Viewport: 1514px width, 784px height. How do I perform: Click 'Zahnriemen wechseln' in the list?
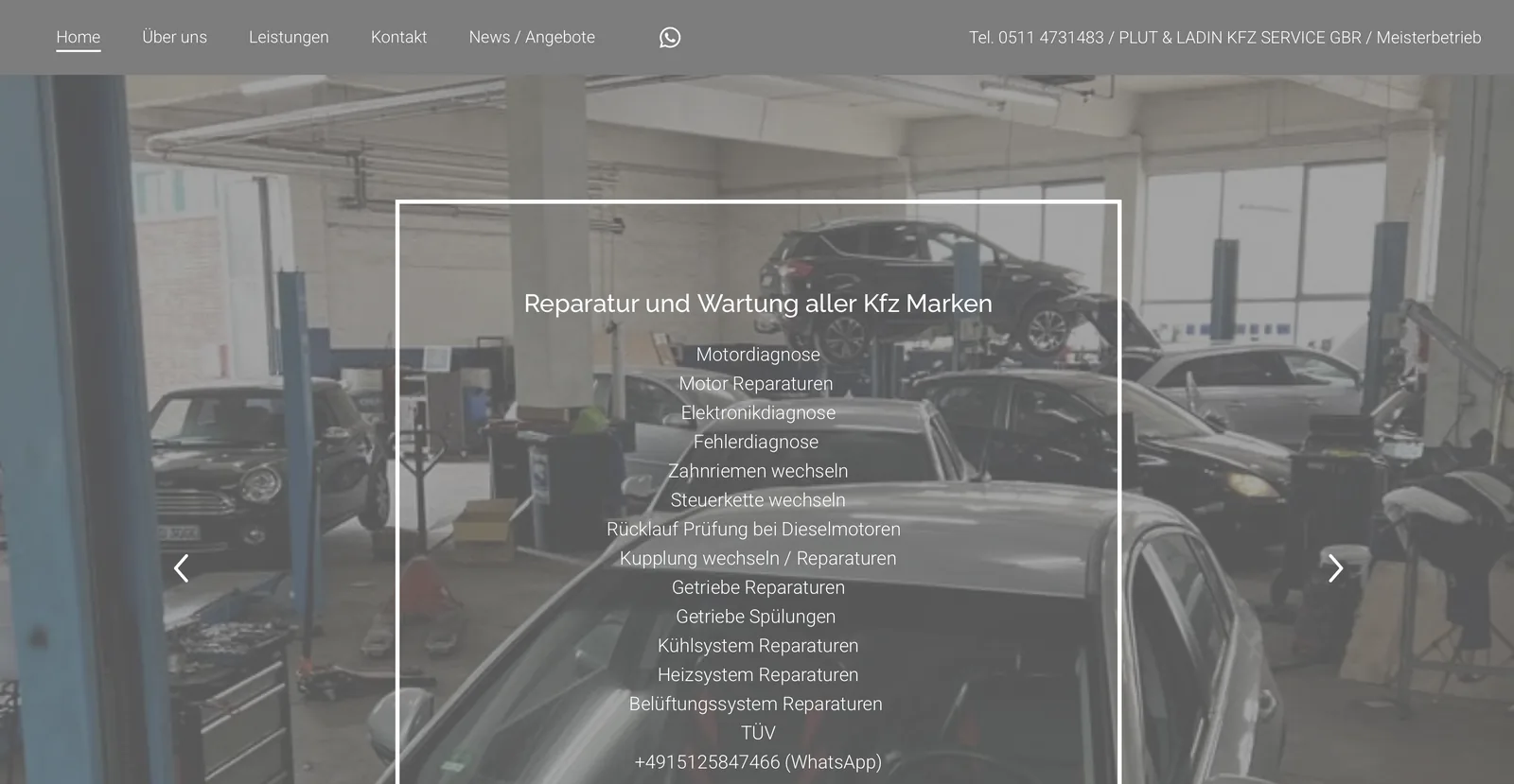(x=758, y=471)
